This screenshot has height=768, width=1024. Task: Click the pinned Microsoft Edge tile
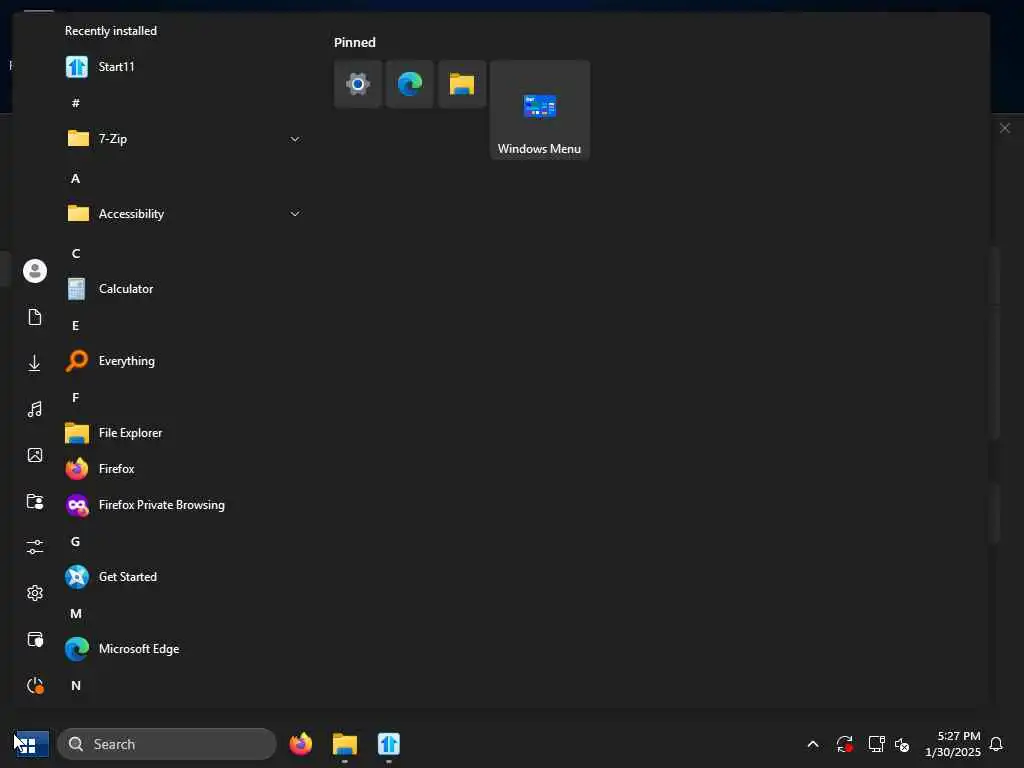tap(410, 84)
